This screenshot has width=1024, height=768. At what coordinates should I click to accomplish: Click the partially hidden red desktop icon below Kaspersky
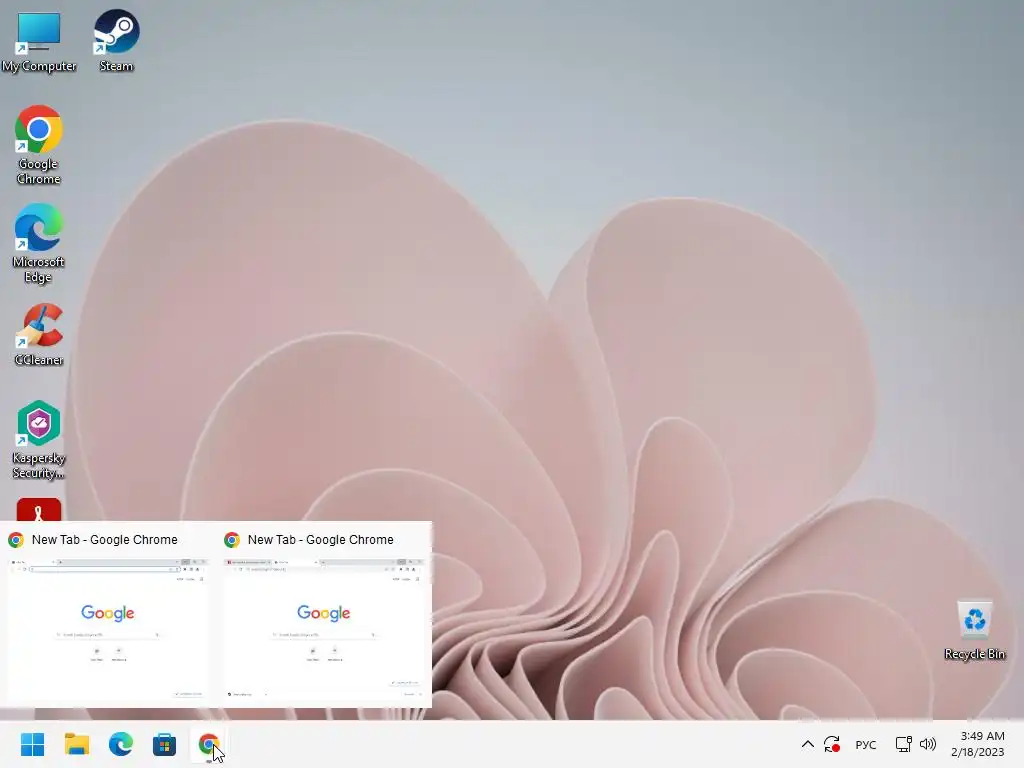[x=39, y=509]
